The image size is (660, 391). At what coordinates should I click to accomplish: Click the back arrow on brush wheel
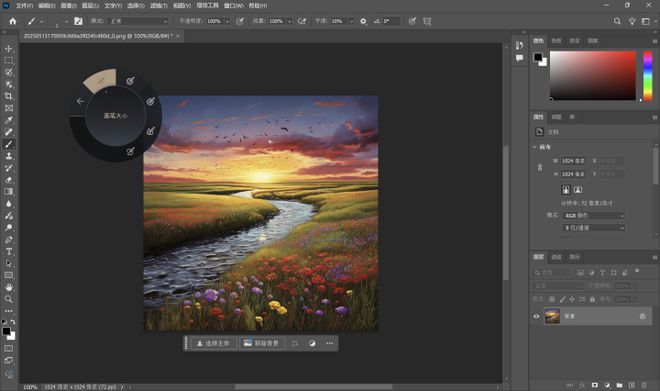click(80, 101)
